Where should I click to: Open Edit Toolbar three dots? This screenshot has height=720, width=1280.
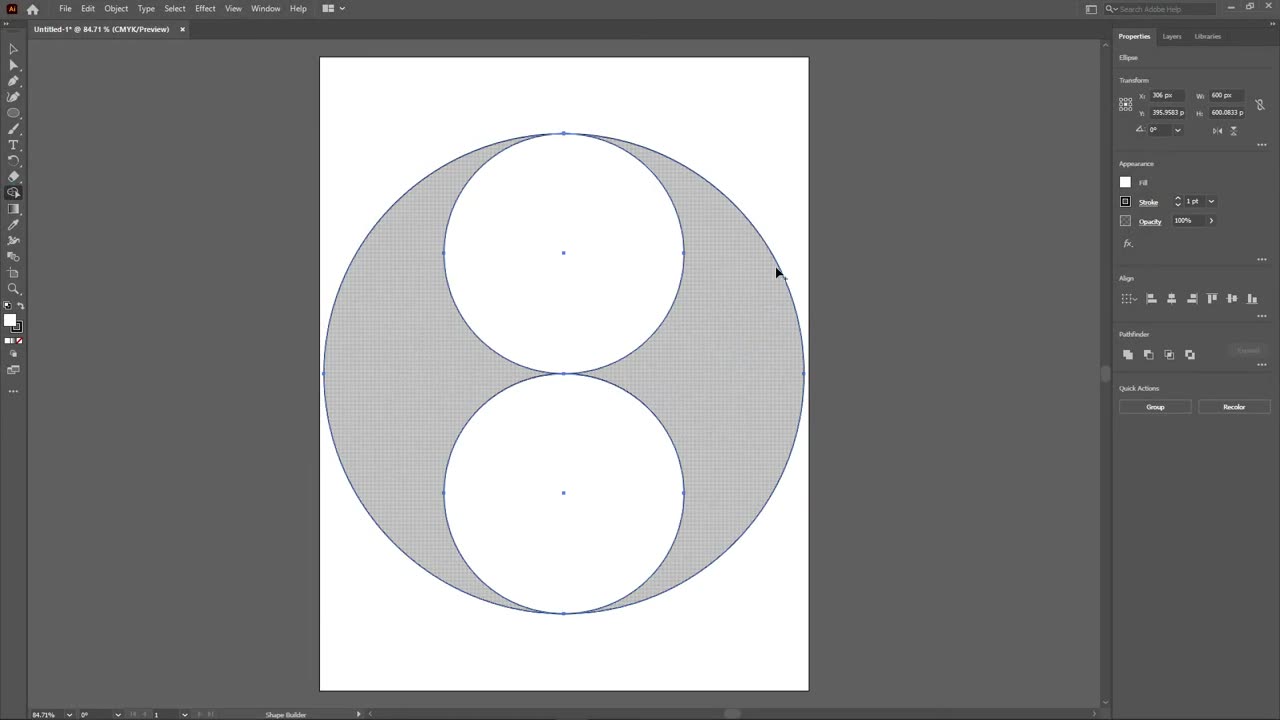pos(13,391)
